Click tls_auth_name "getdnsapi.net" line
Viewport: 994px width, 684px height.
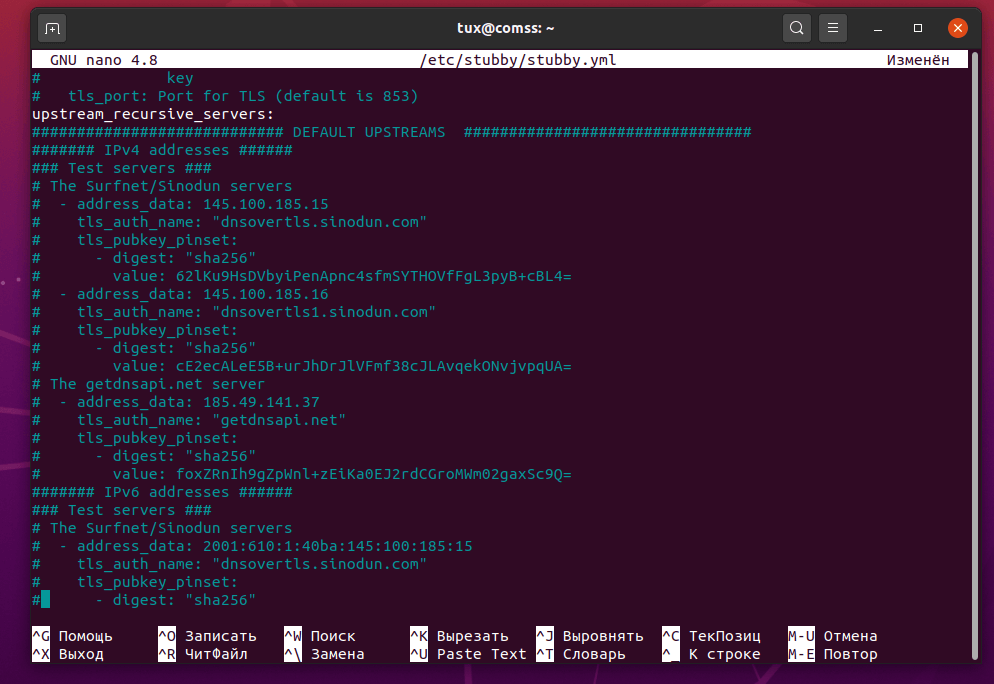click(x=189, y=420)
